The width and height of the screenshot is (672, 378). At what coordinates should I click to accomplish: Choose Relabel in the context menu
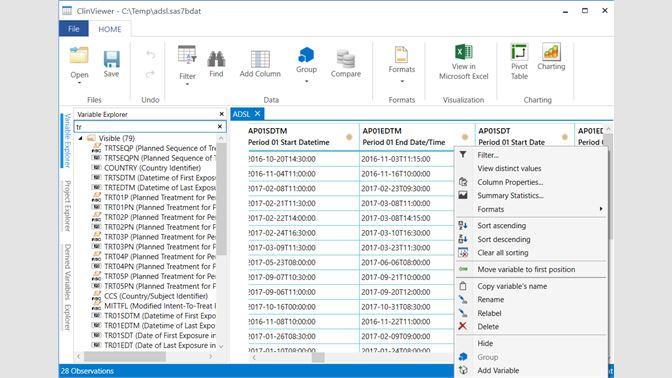[x=489, y=313]
